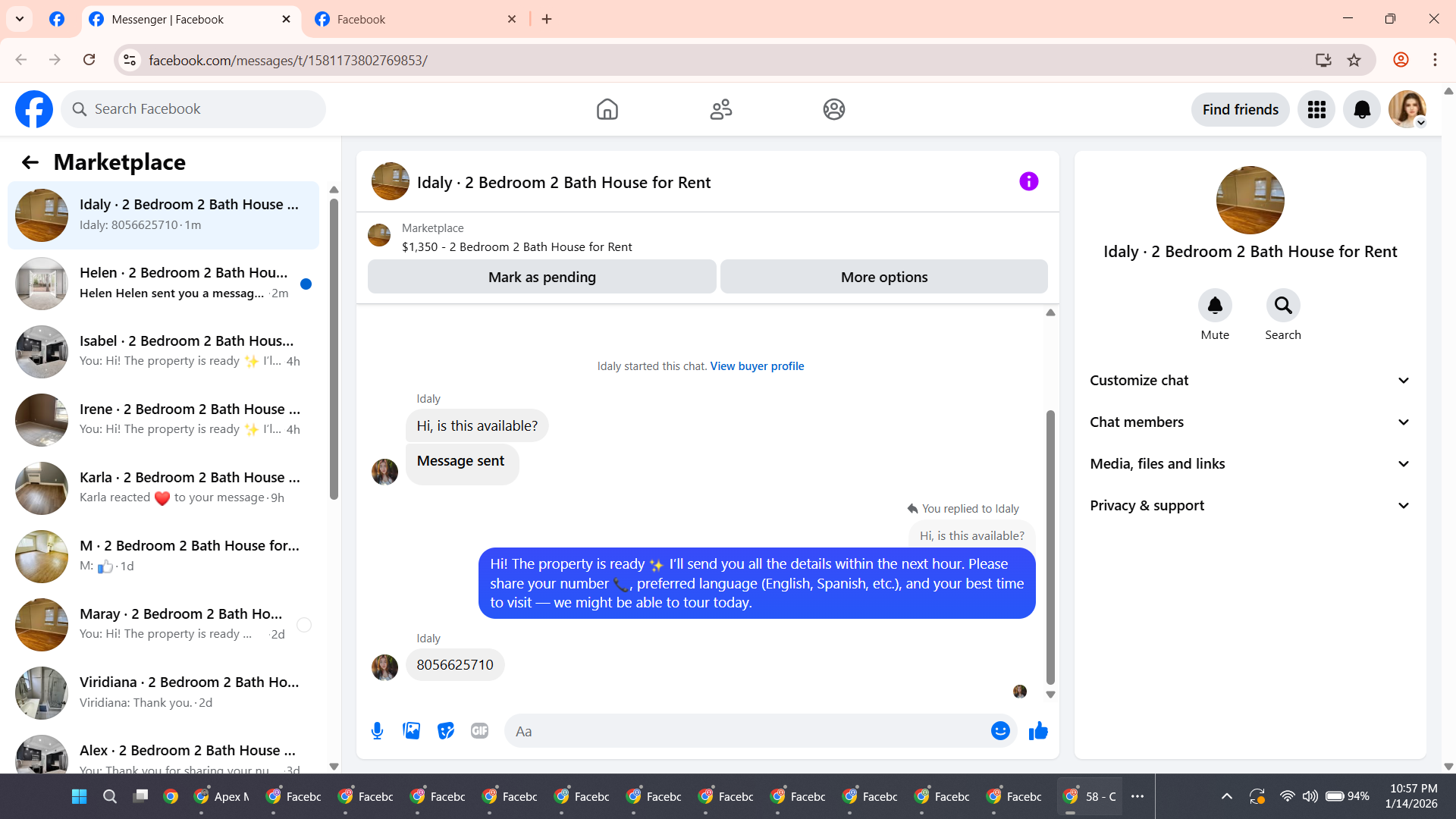Open the View buyer profile link
Image resolution: width=1456 pixels, height=819 pixels.
(x=757, y=366)
